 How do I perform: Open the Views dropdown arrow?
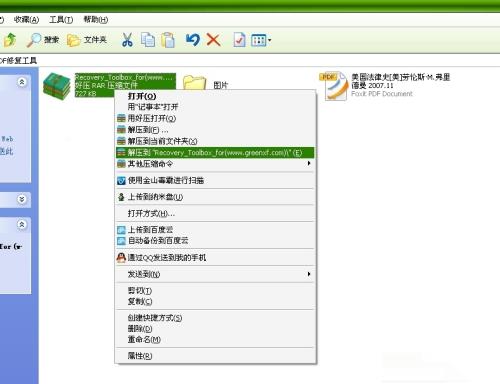tap(269, 40)
